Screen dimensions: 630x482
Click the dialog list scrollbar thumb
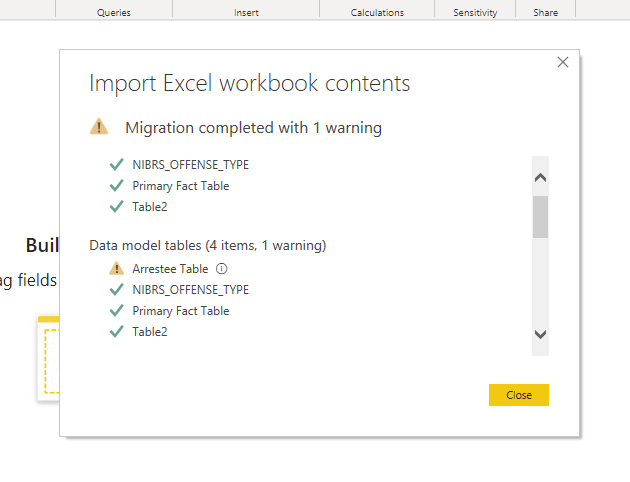(540, 217)
